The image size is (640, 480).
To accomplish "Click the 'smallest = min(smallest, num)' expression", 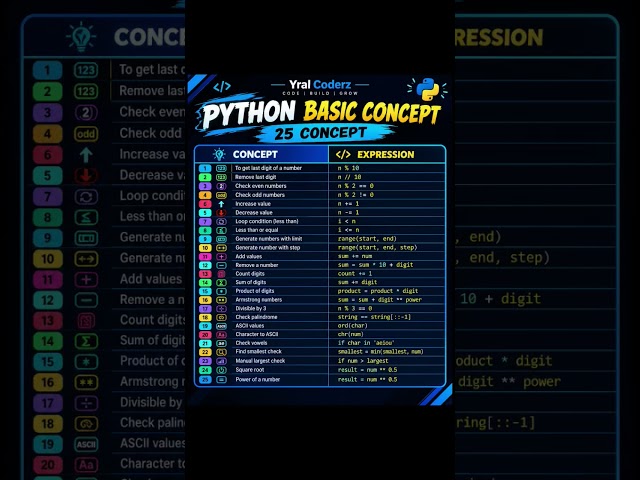I will pyautogui.click(x=380, y=352).
